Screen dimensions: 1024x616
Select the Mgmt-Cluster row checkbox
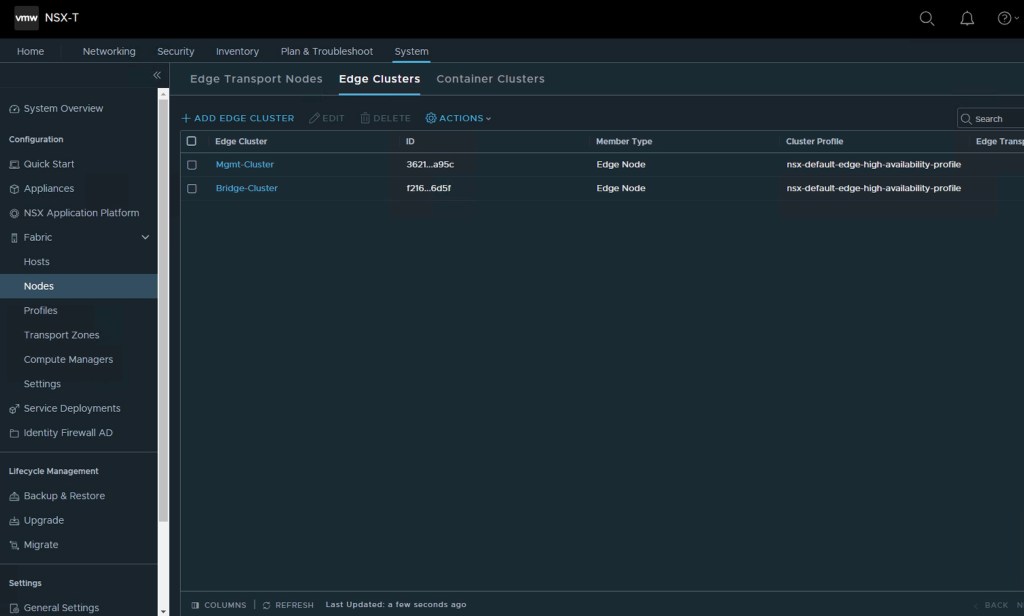click(192, 165)
